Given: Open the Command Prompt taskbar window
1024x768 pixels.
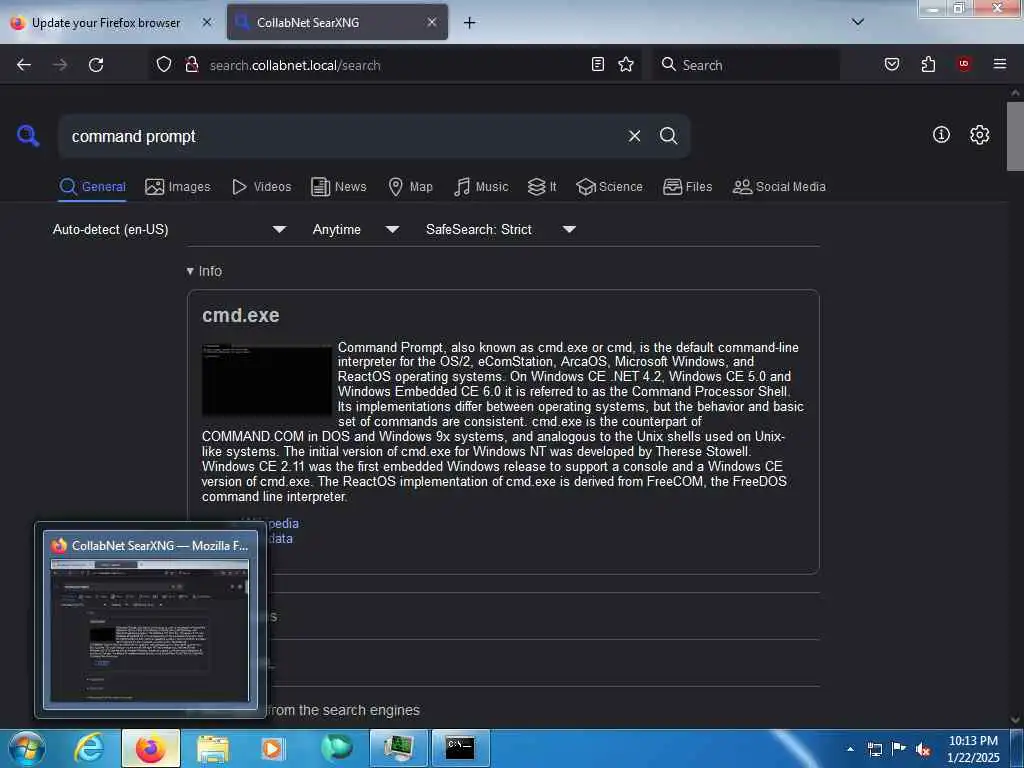Looking at the screenshot, I should [460, 748].
